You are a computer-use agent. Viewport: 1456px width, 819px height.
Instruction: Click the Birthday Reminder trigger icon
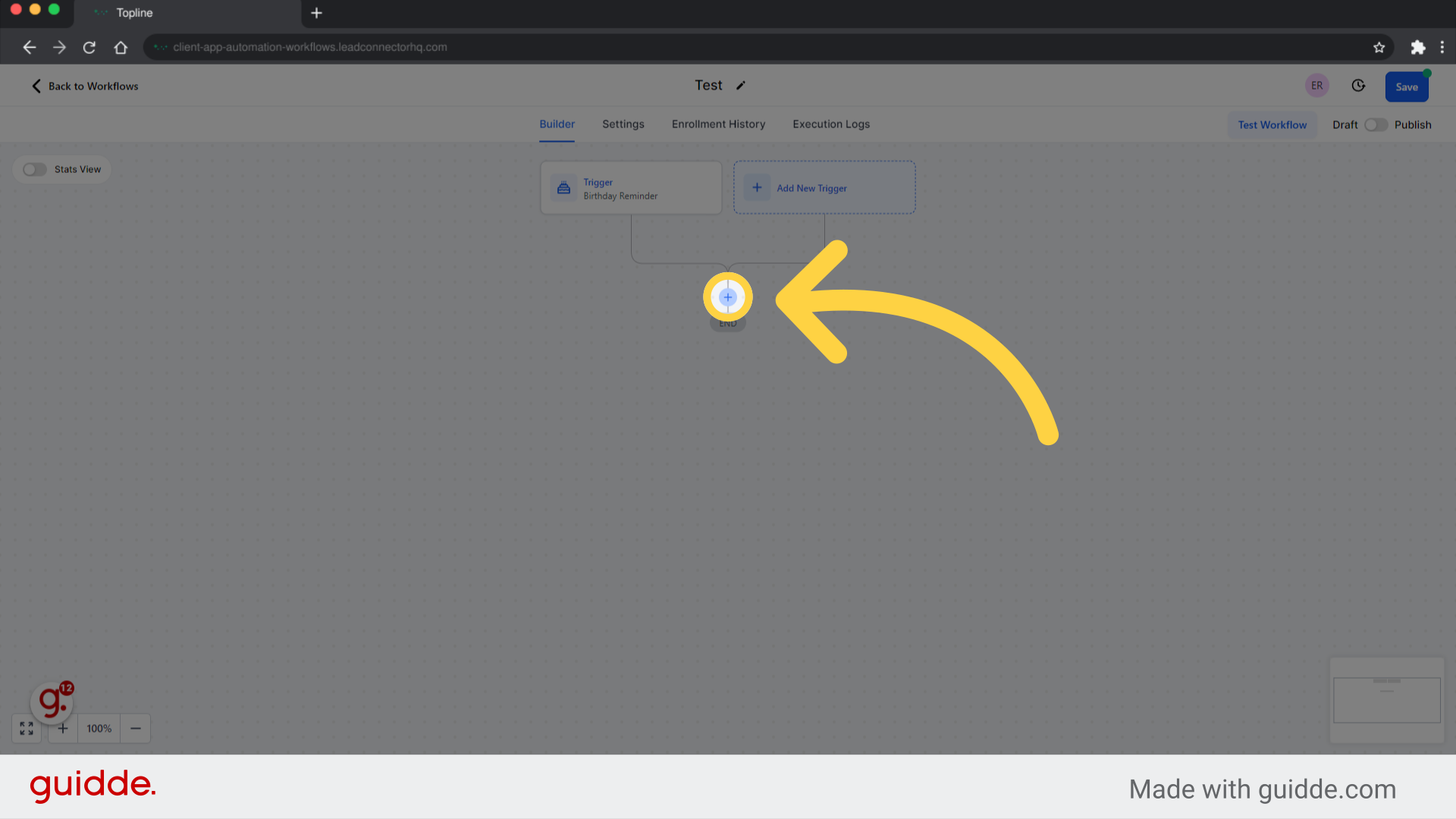click(564, 188)
